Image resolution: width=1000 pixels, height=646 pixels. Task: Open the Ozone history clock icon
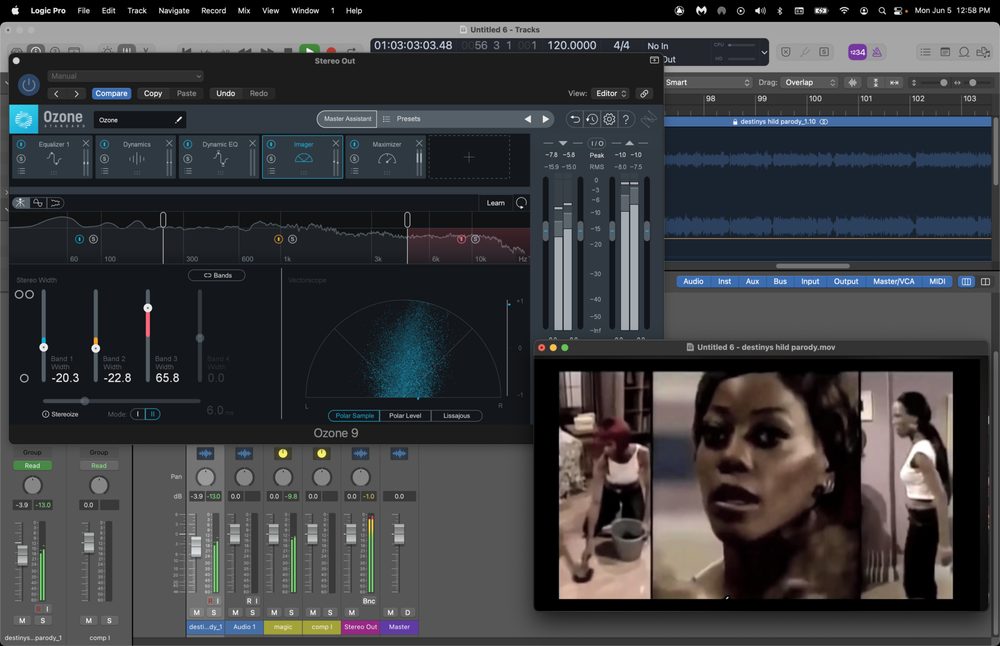(592, 119)
